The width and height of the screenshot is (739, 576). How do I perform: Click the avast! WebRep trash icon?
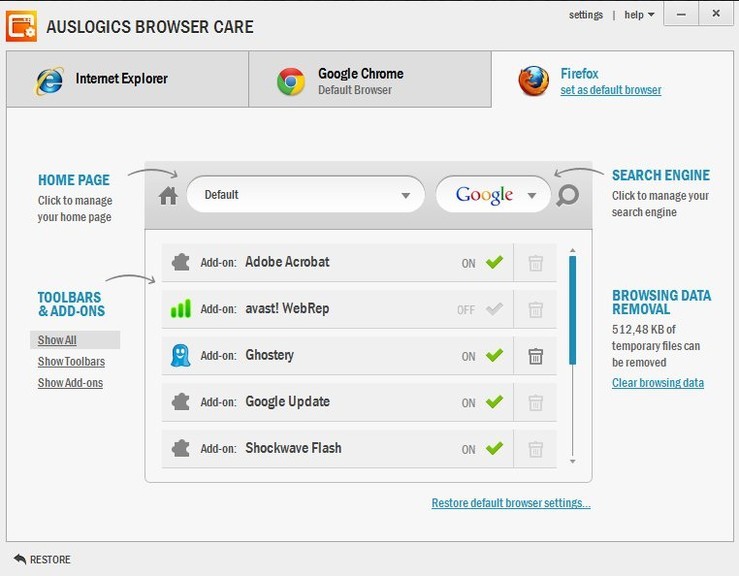[535, 309]
